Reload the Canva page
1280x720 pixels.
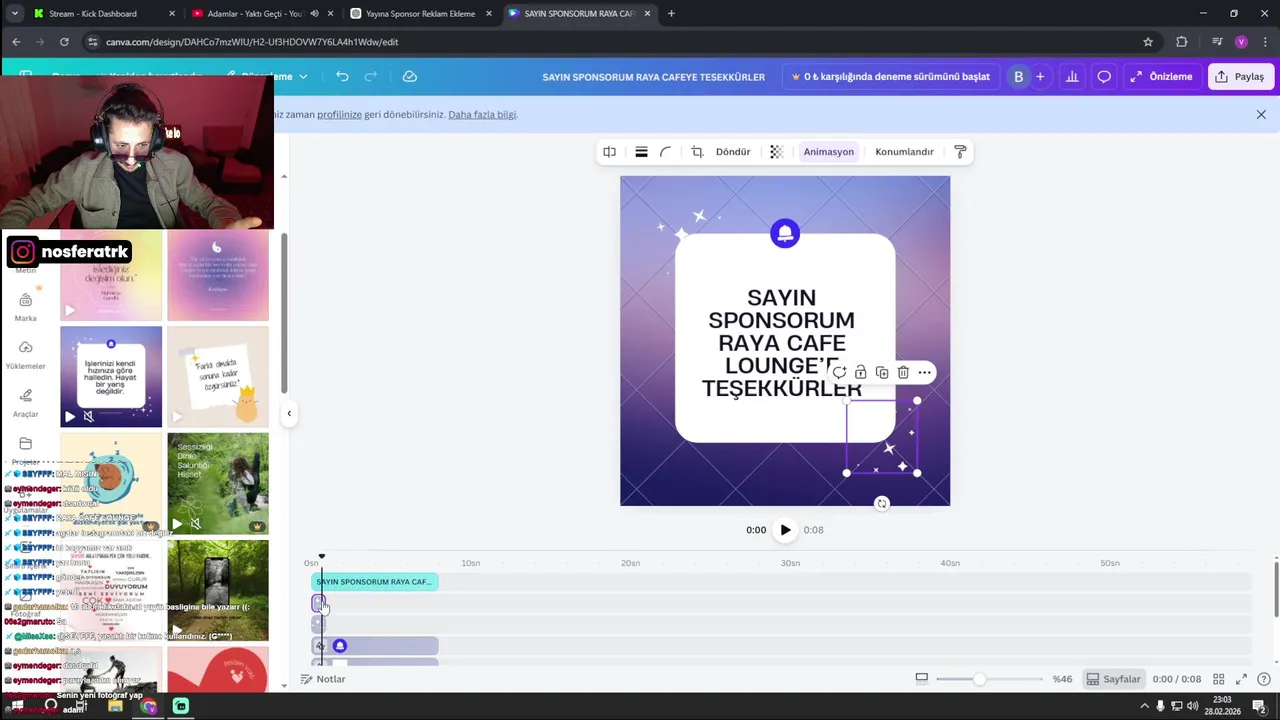pos(64,42)
